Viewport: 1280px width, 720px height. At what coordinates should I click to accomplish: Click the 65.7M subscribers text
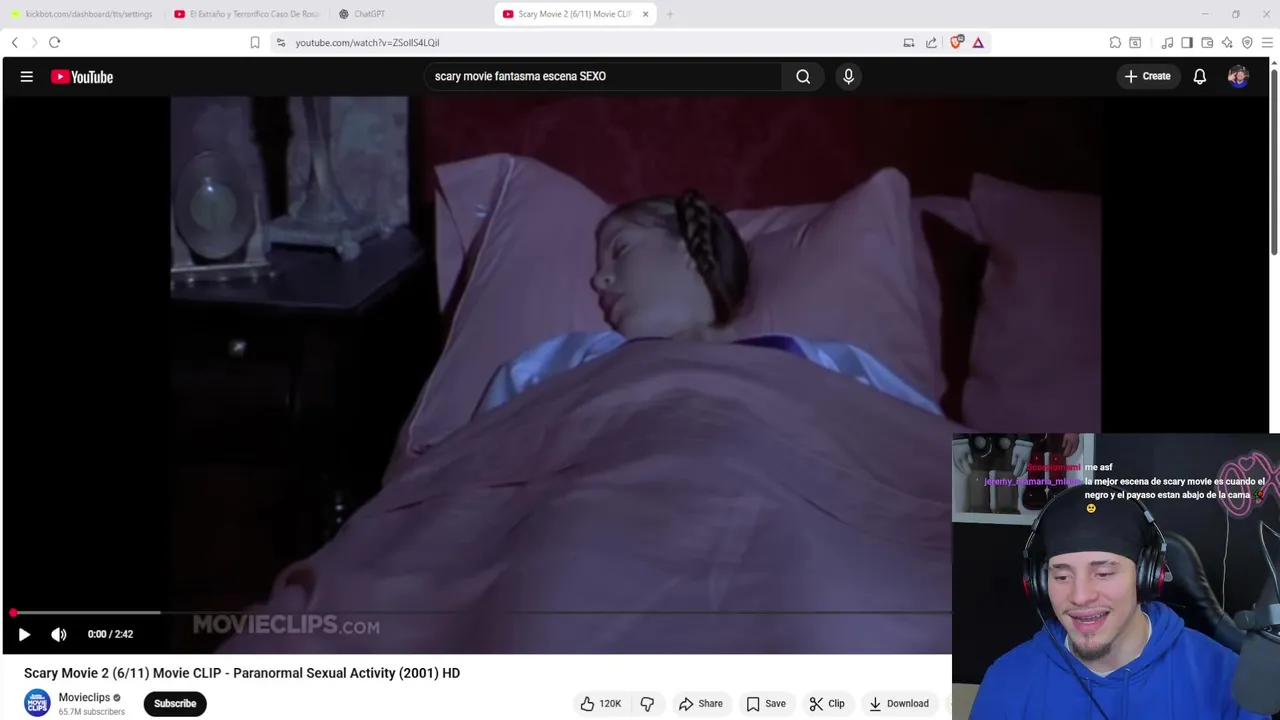(92, 712)
